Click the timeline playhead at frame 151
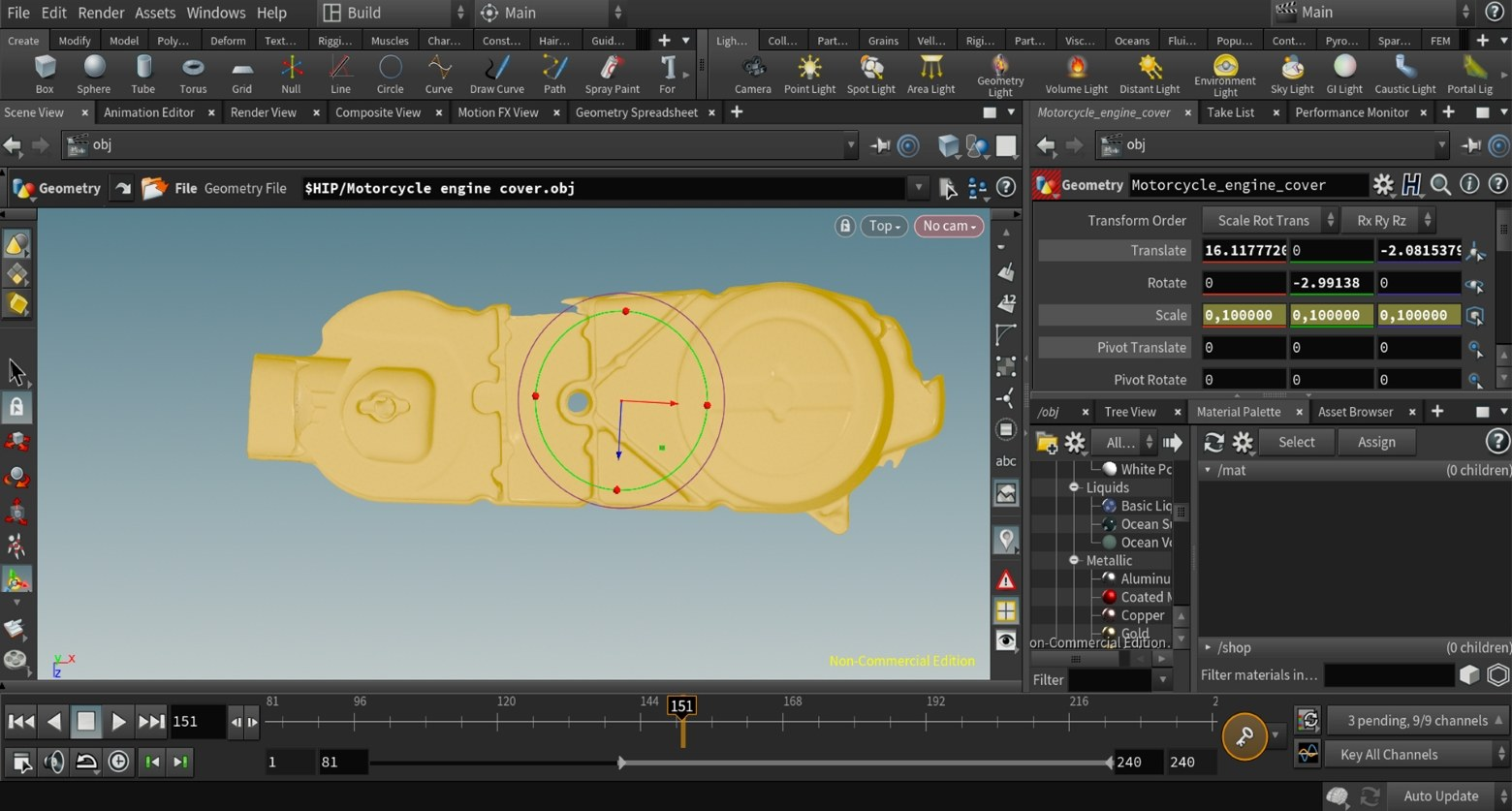 coord(682,706)
